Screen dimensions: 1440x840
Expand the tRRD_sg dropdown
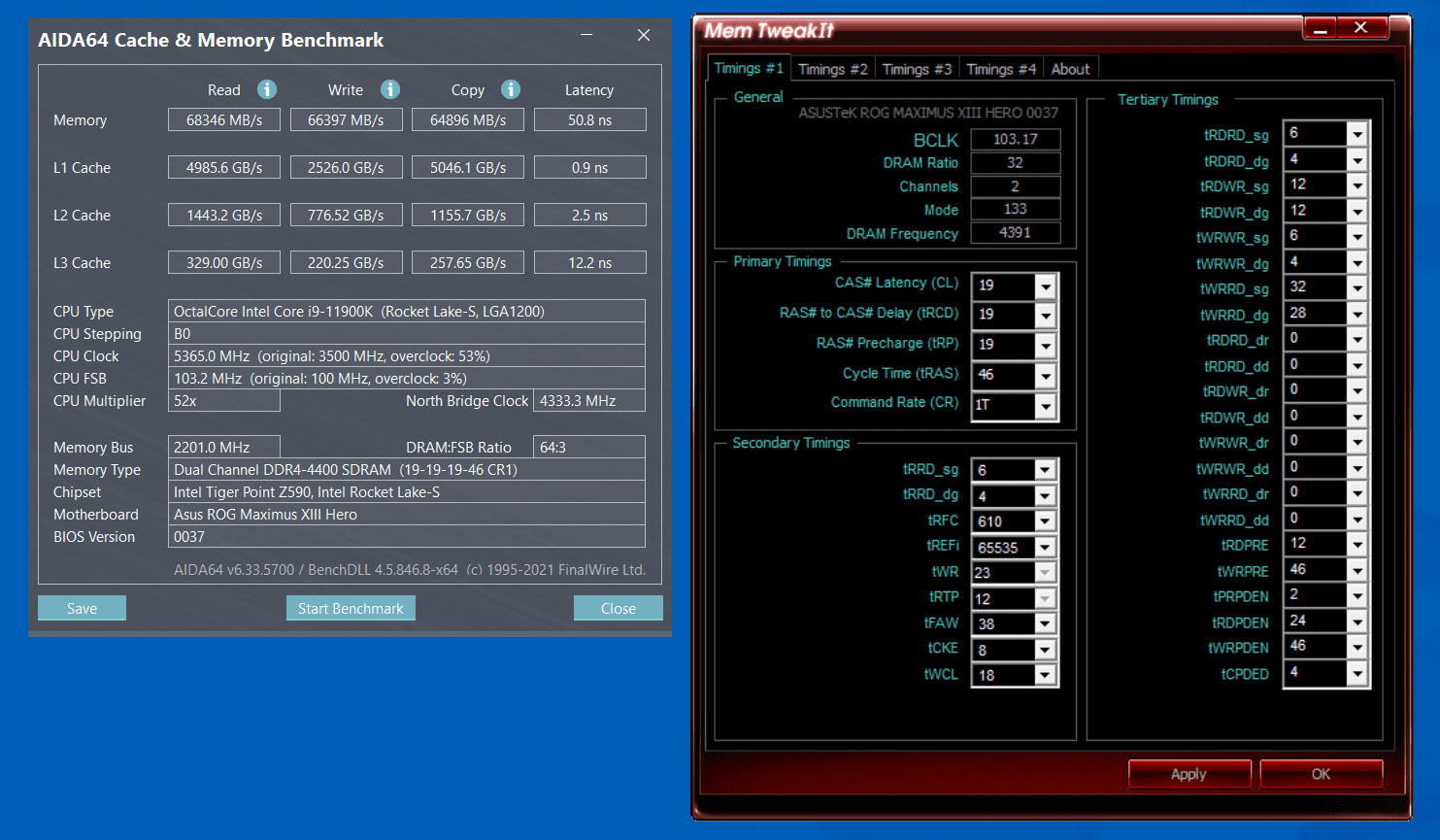[x=1045, y=470]
